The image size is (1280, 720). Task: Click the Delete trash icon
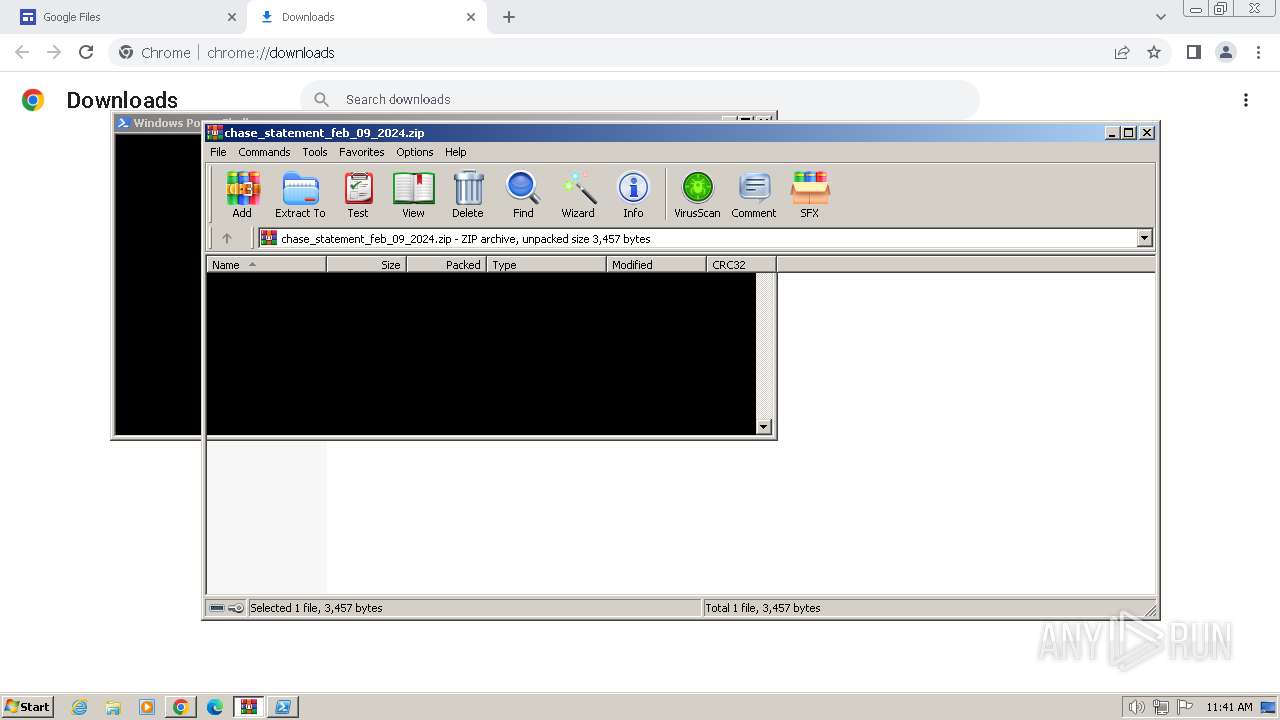[467, 194]
